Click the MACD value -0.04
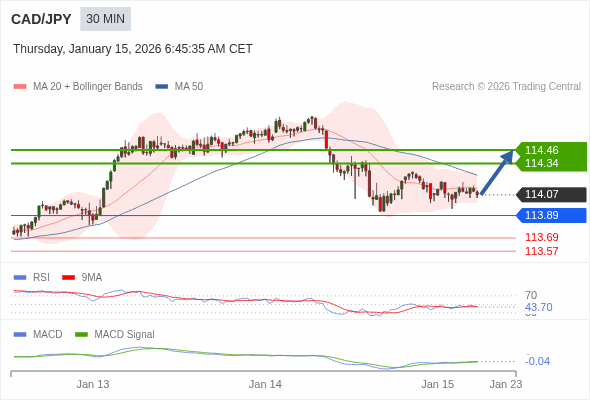 [x=537, y=361]
